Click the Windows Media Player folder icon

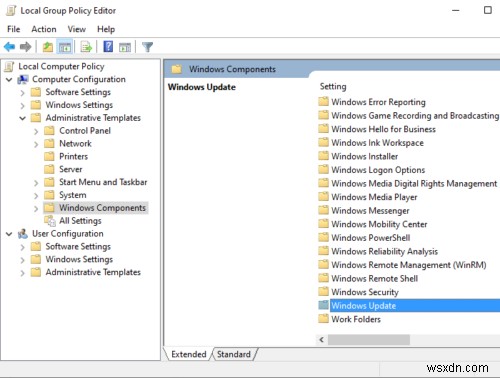(323, 196)
